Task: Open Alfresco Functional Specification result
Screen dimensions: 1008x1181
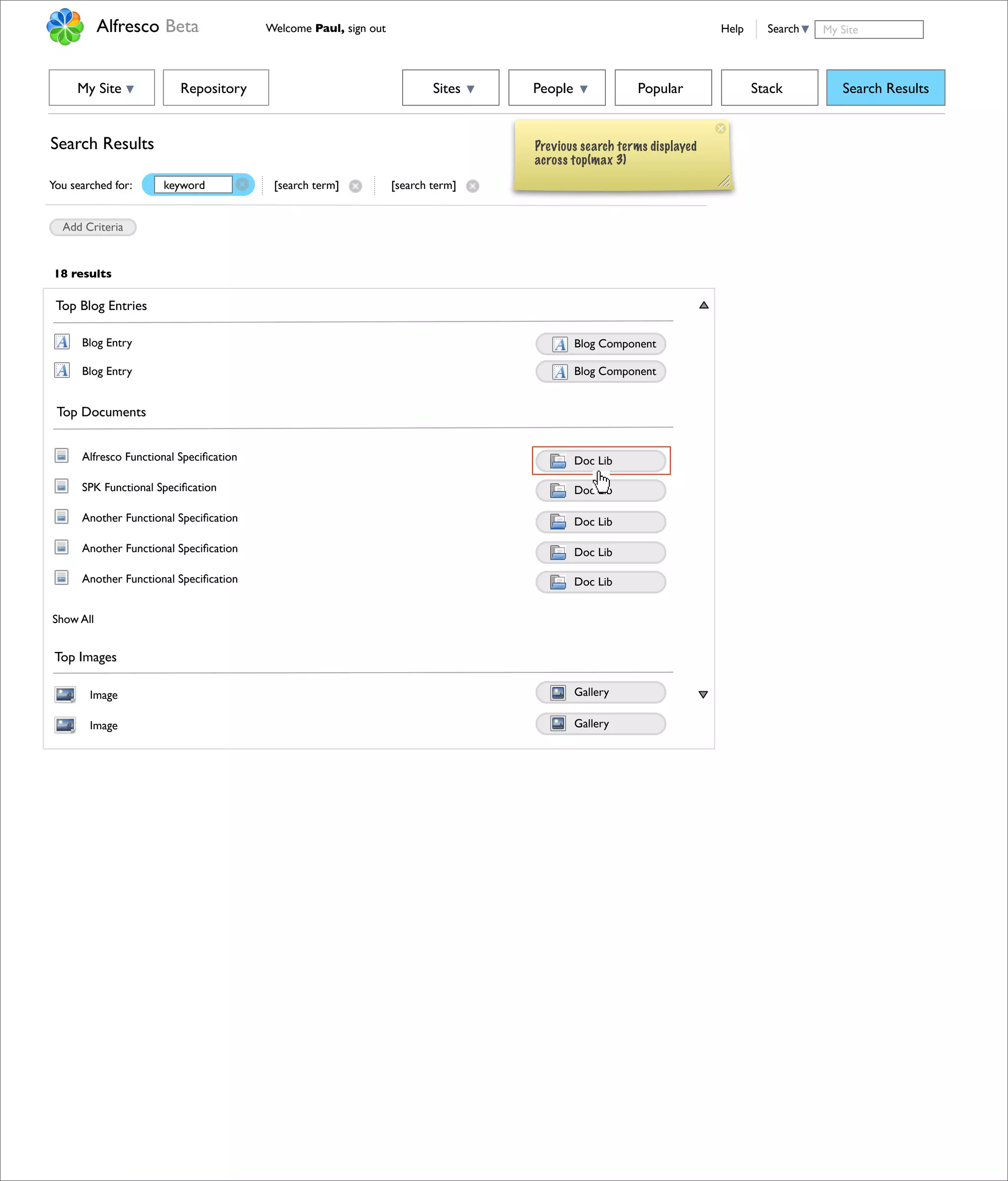Action: (159, 457)
